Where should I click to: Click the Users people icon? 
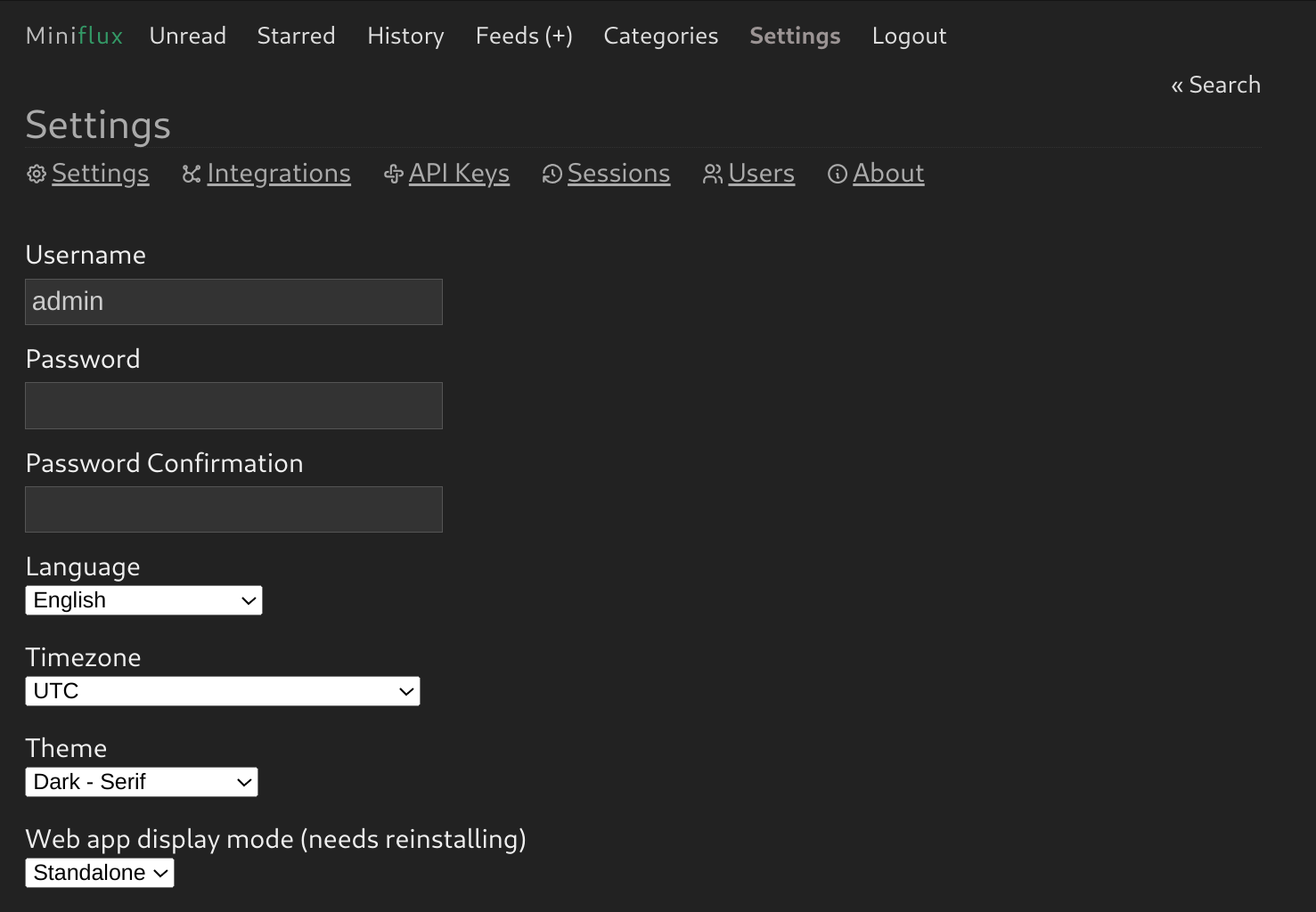pos(713,175)
